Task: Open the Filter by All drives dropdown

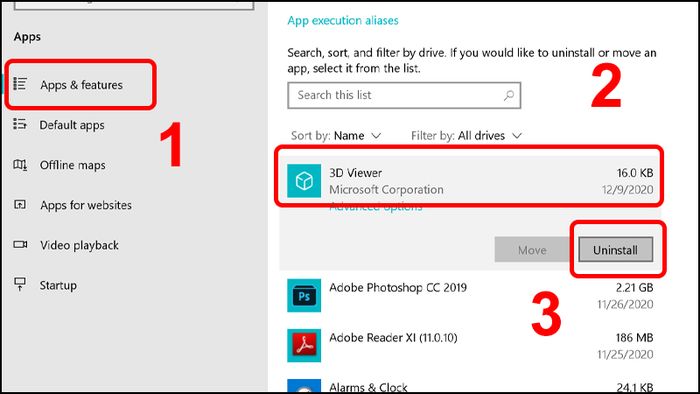Action: pos(467,136)
